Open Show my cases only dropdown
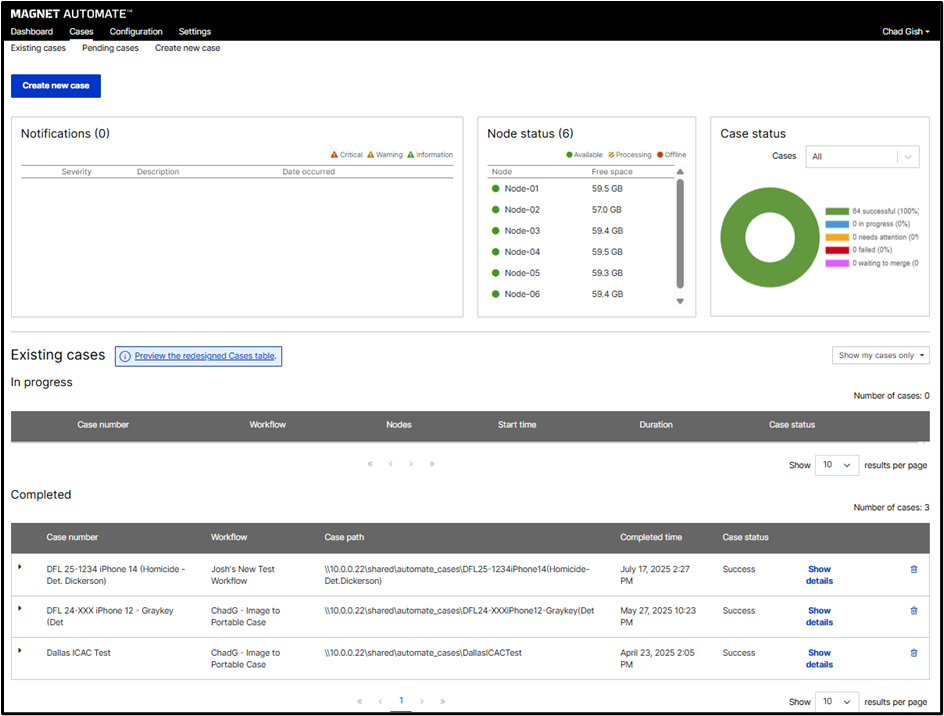The height and width of the screenshot is (716, 944). tap(880, 355)
